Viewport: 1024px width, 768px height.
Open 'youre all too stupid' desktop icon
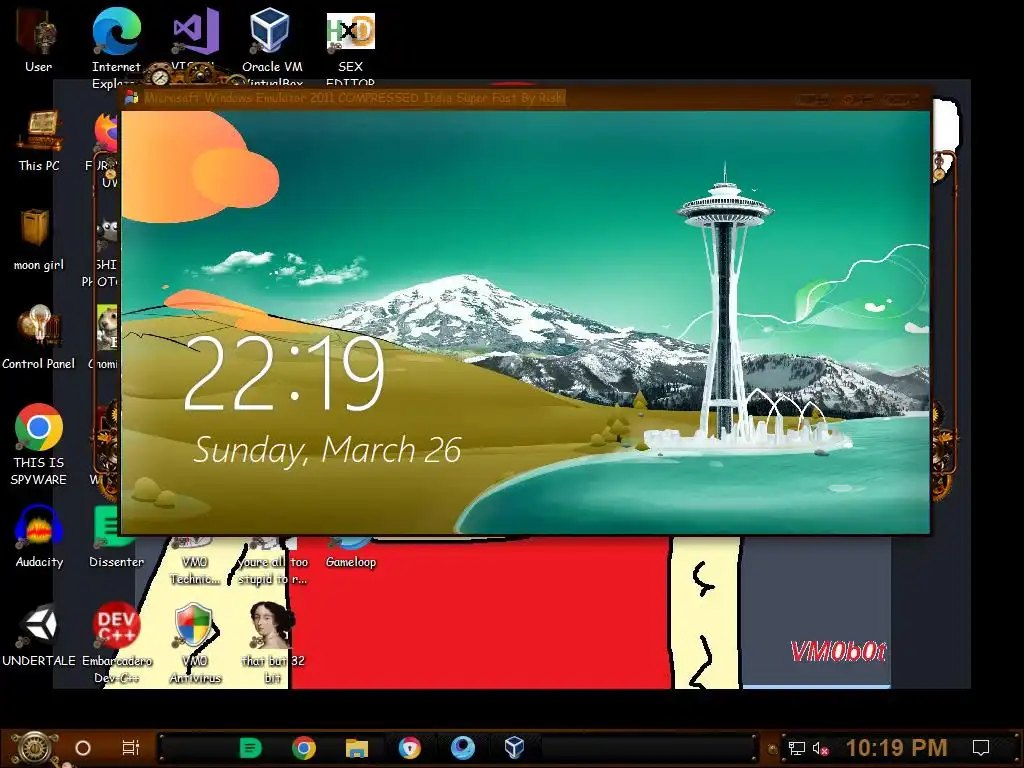[x=272, y=562]
